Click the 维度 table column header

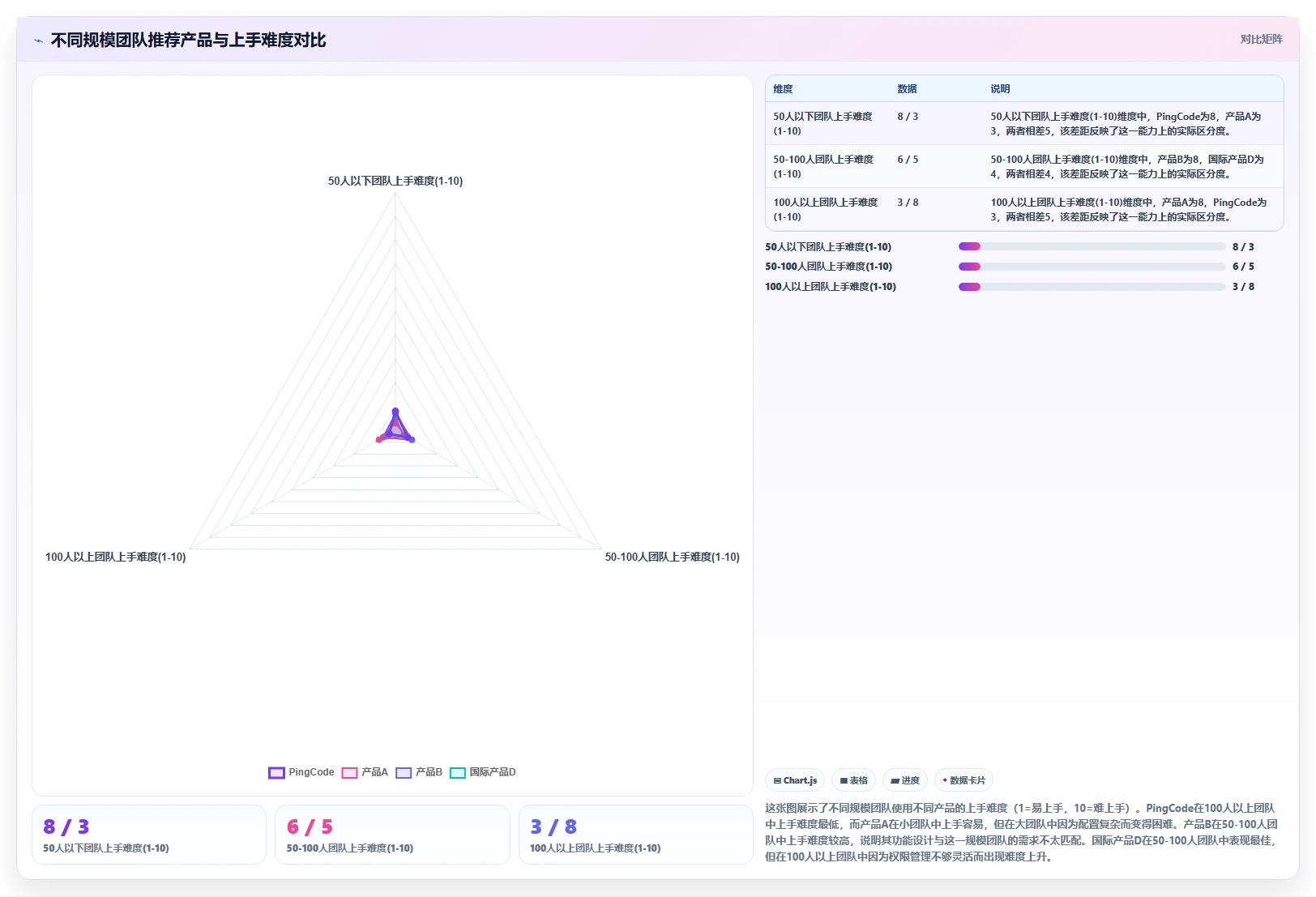point(783,89)
